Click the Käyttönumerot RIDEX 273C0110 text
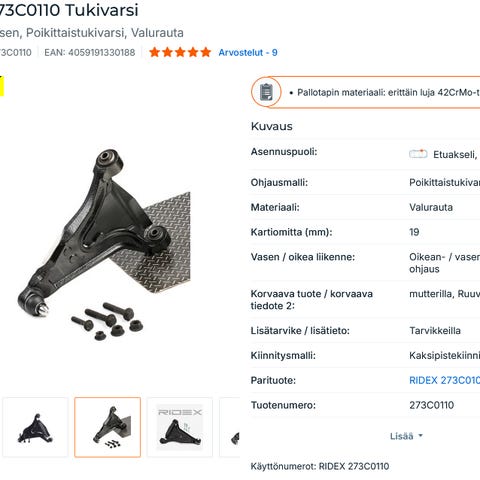 [x=320, y=466]
